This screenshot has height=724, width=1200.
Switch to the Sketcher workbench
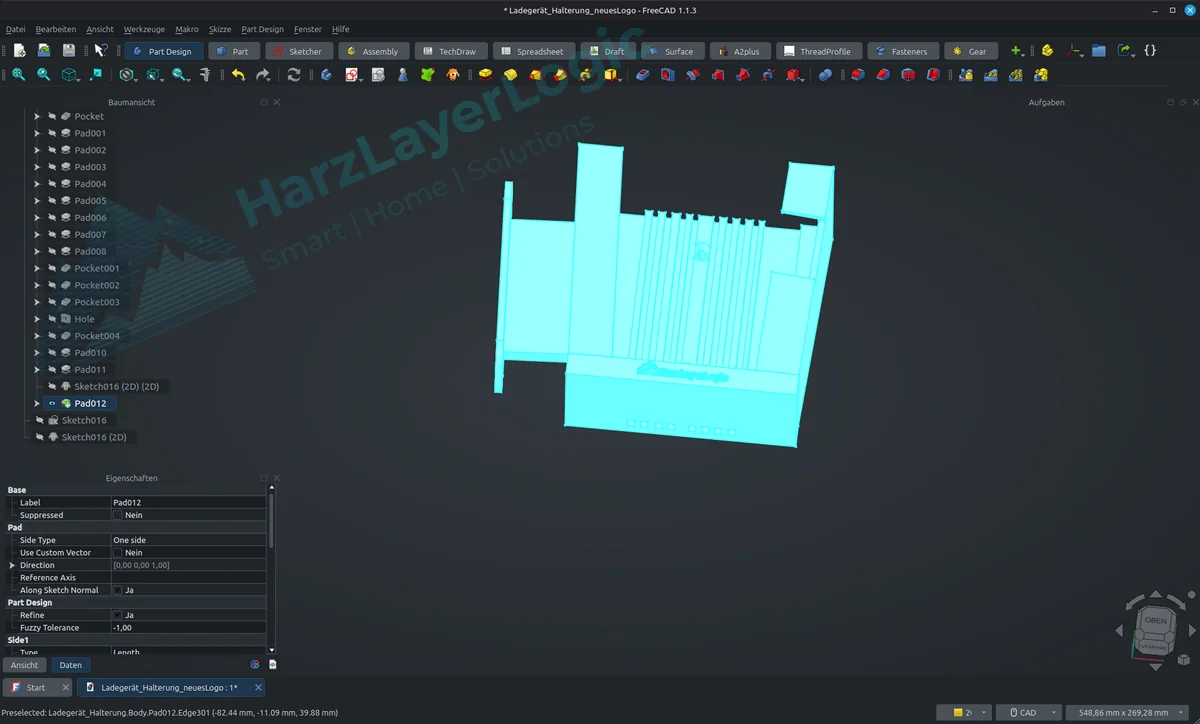298,51
